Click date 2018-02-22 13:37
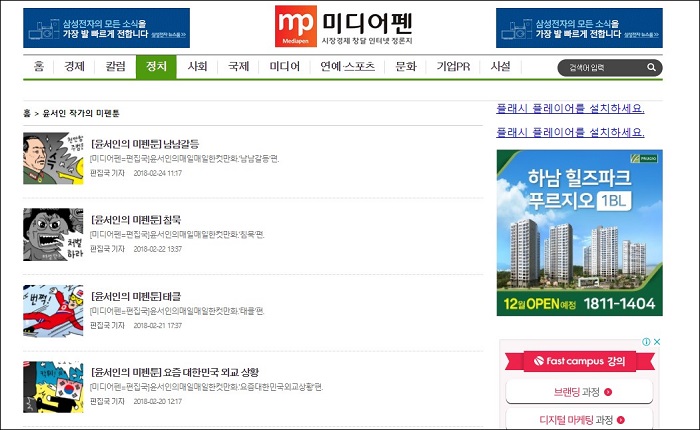This screenshot has width=700, height=430. 158,249
